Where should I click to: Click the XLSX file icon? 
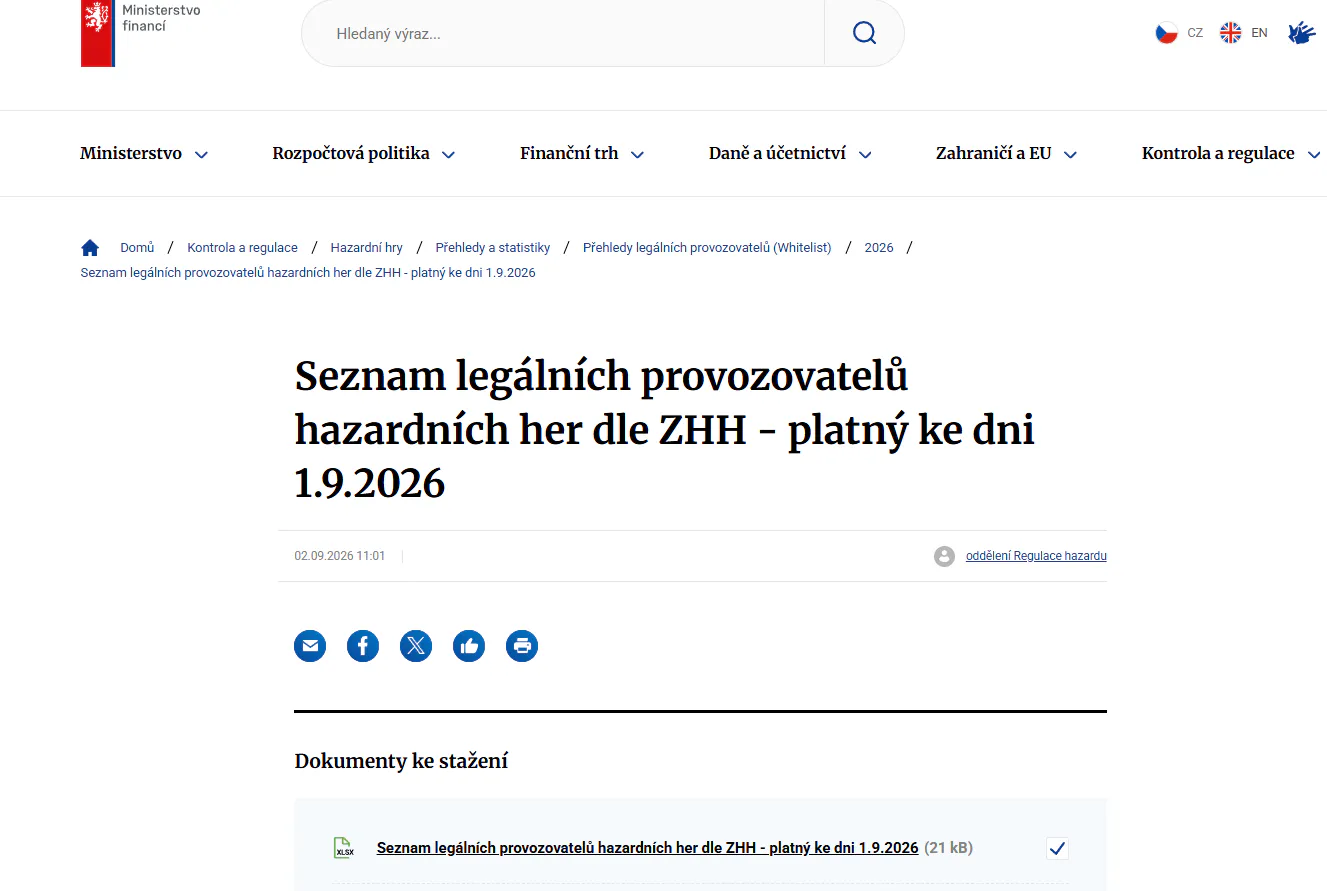[344, 848]
